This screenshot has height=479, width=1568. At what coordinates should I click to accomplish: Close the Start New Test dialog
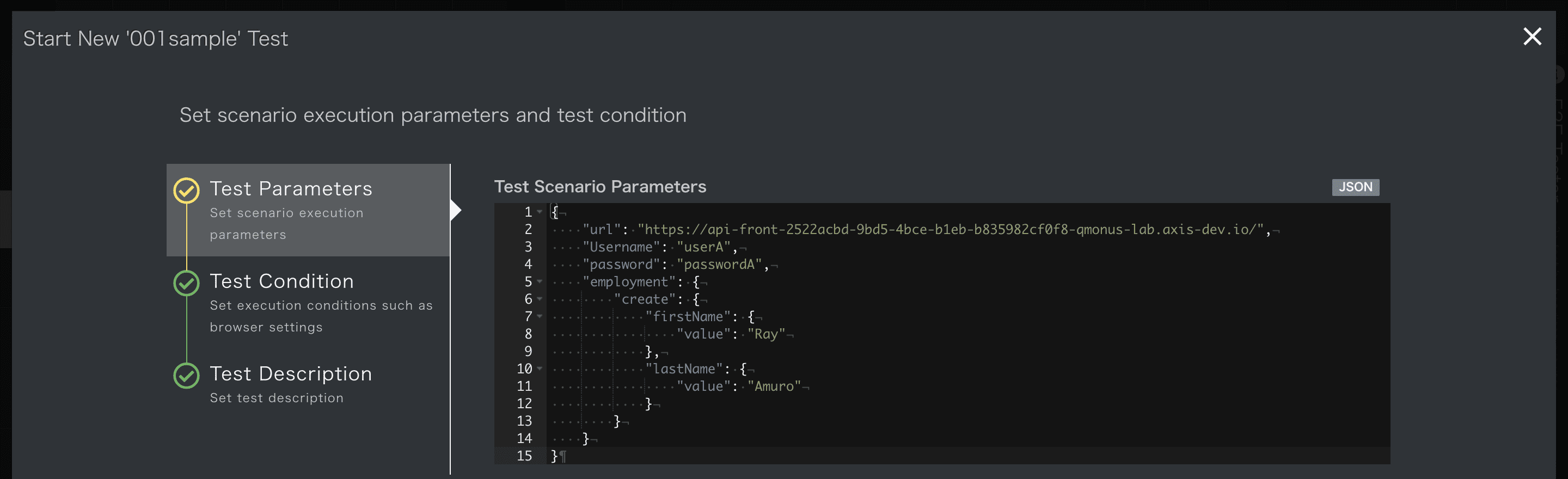(x=1532, y=36)
